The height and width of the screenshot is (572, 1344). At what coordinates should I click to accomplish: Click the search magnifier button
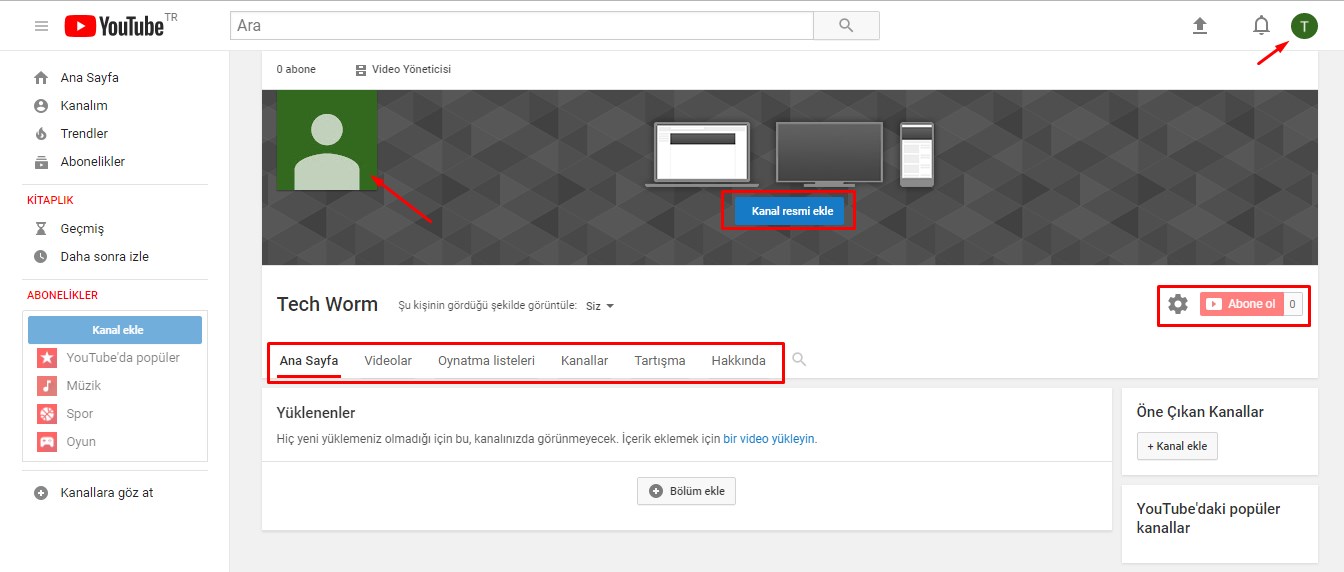(x=846, y=26)
